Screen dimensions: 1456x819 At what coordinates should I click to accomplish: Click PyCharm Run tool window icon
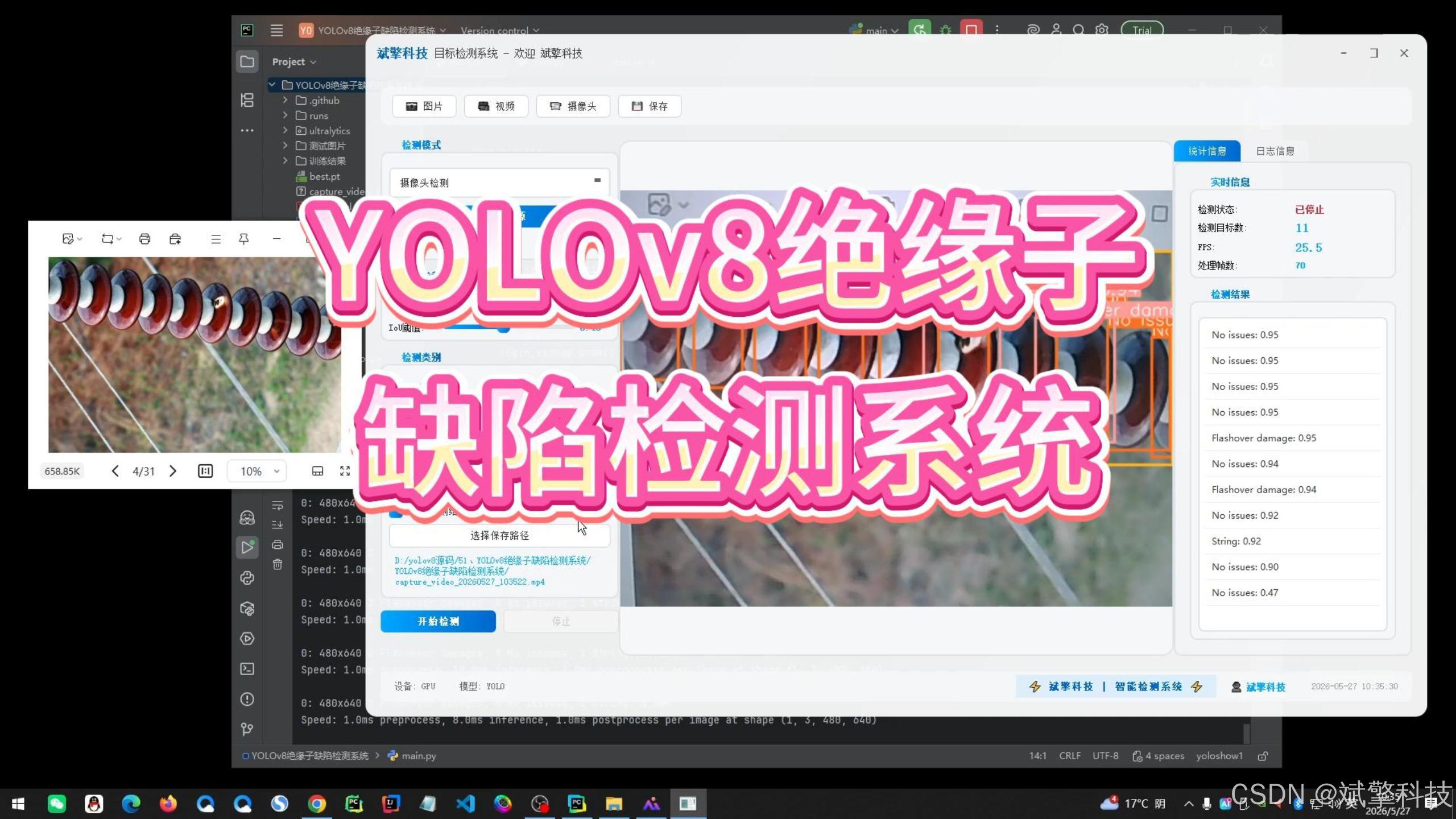pyautogui.click(x=247, y=548)
